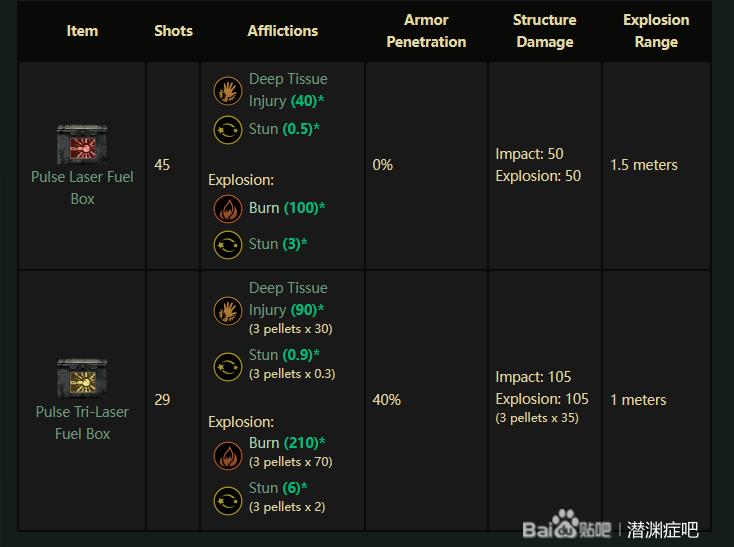This screenshot has height=547, width=734.
Task: Open the Pulse Laser Fuel Box link
Action: [82, 188]
